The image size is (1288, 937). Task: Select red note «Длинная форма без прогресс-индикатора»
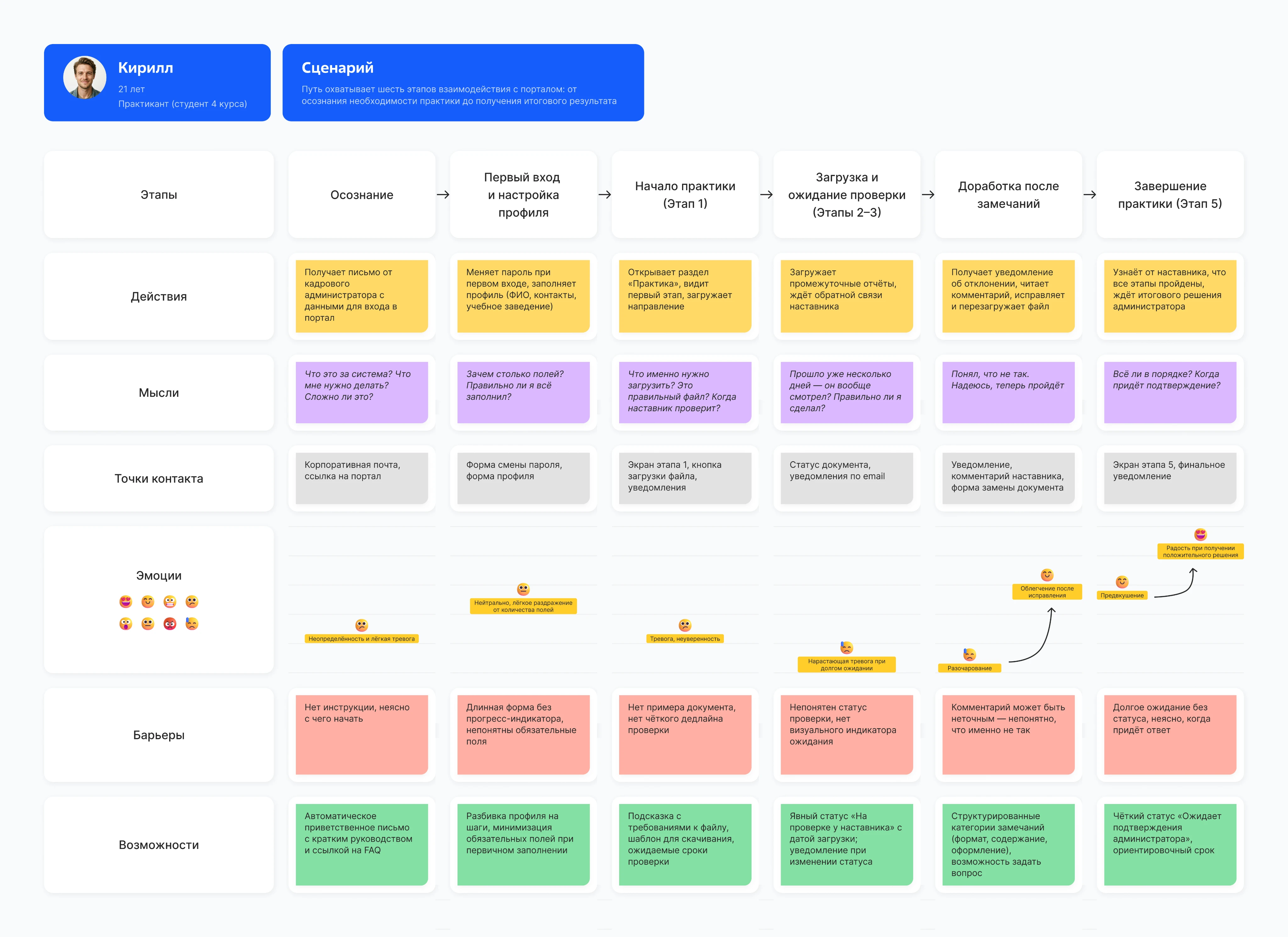coord(523,735)
